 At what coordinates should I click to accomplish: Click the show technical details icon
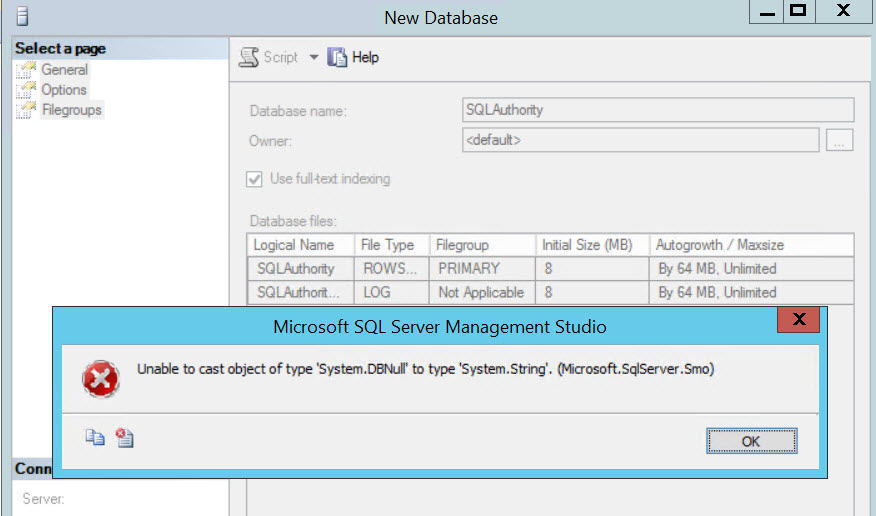(125, 438)
